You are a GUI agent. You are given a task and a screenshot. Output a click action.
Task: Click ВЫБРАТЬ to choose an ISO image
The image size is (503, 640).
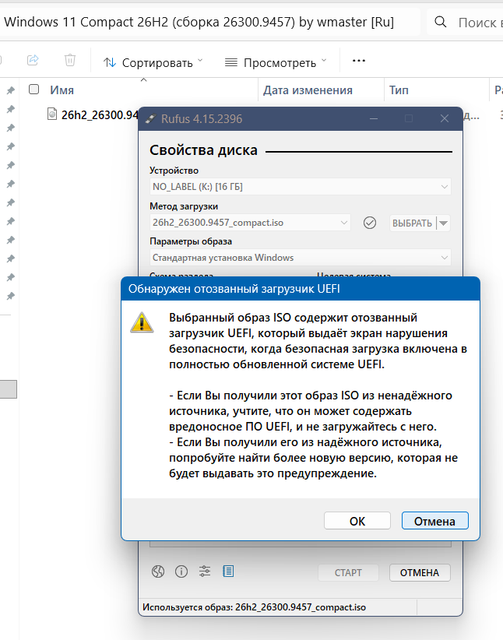point(412,223)
